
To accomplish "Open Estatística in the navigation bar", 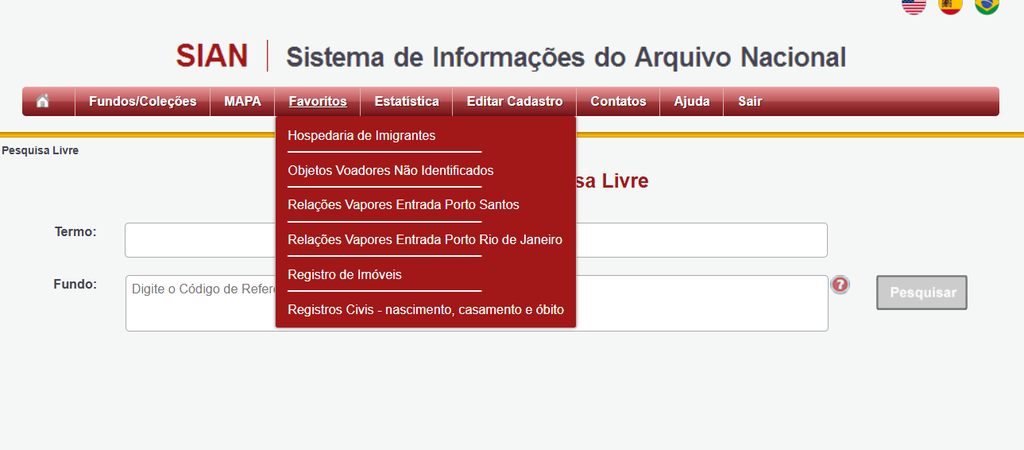I will click(x=406, y=101).
